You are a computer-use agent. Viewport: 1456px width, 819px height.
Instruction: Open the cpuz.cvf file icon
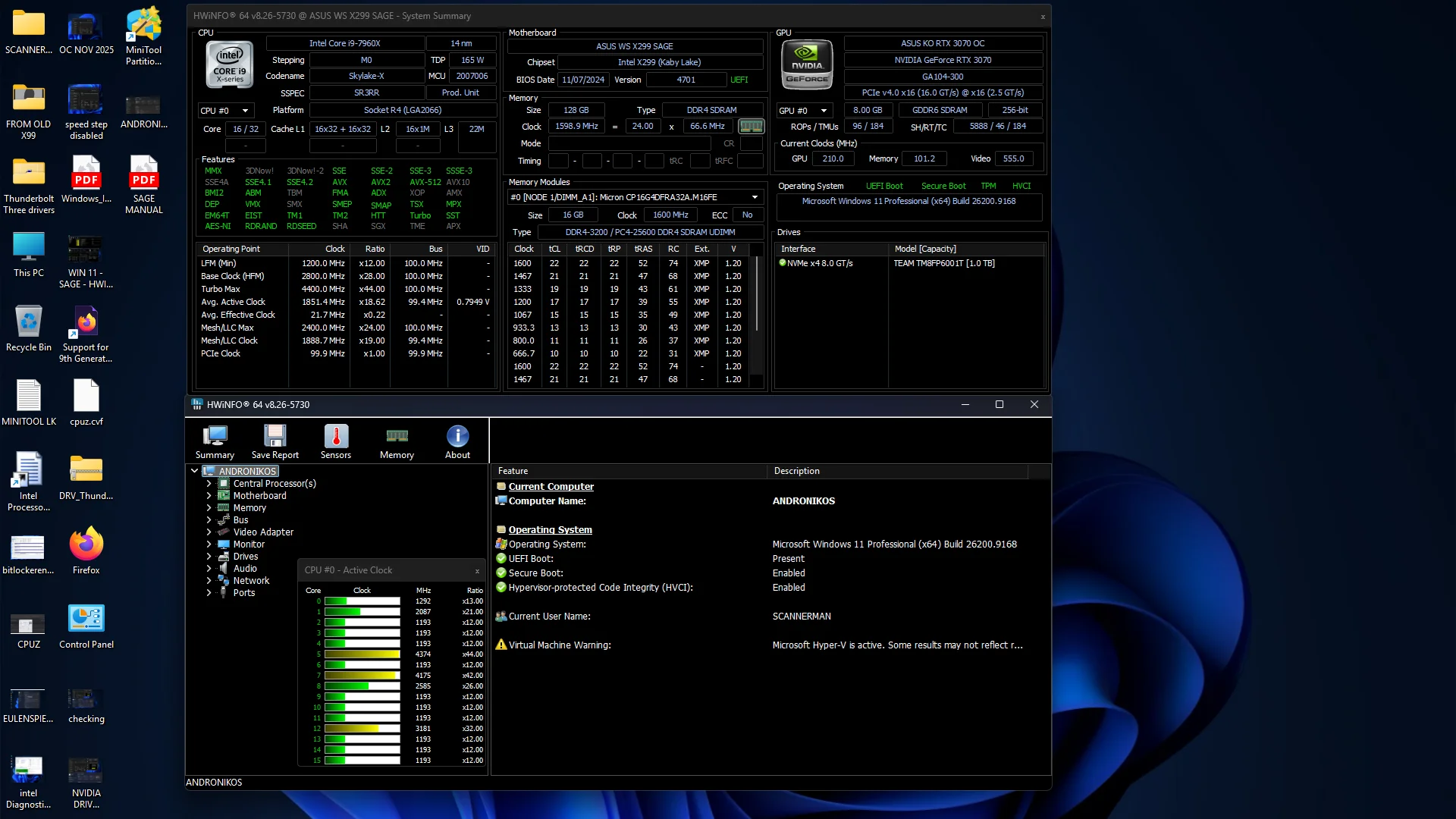[x=86, y=402]
